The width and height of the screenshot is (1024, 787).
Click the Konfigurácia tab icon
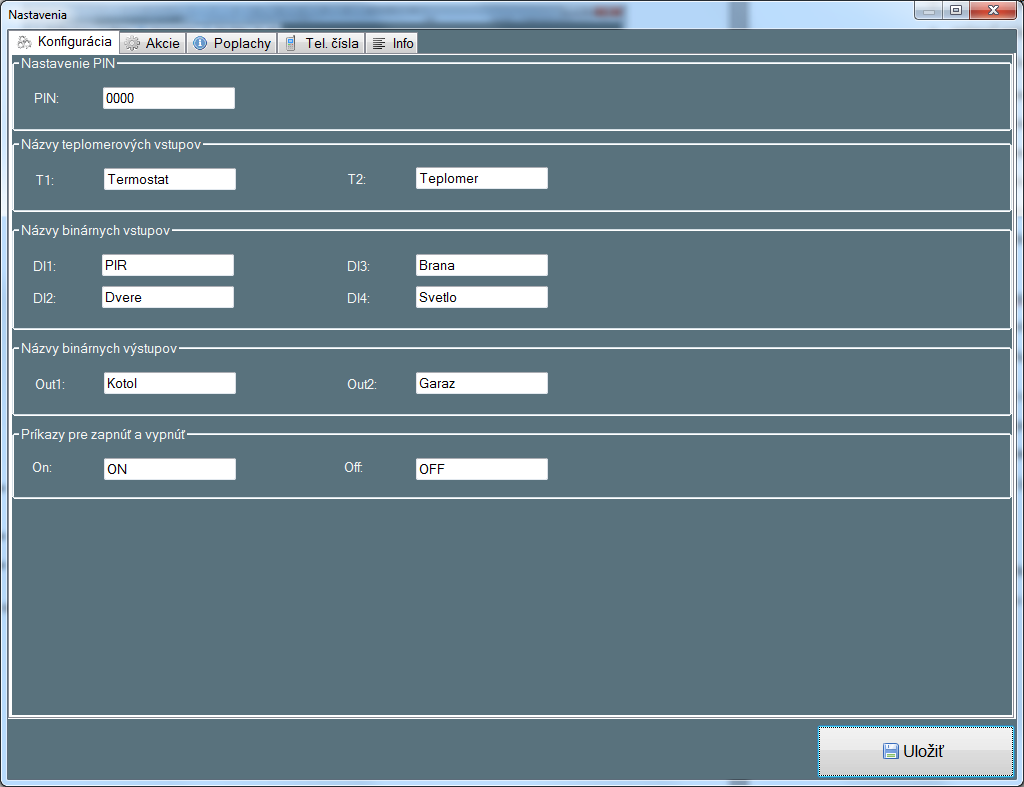(x=24, y=42)
